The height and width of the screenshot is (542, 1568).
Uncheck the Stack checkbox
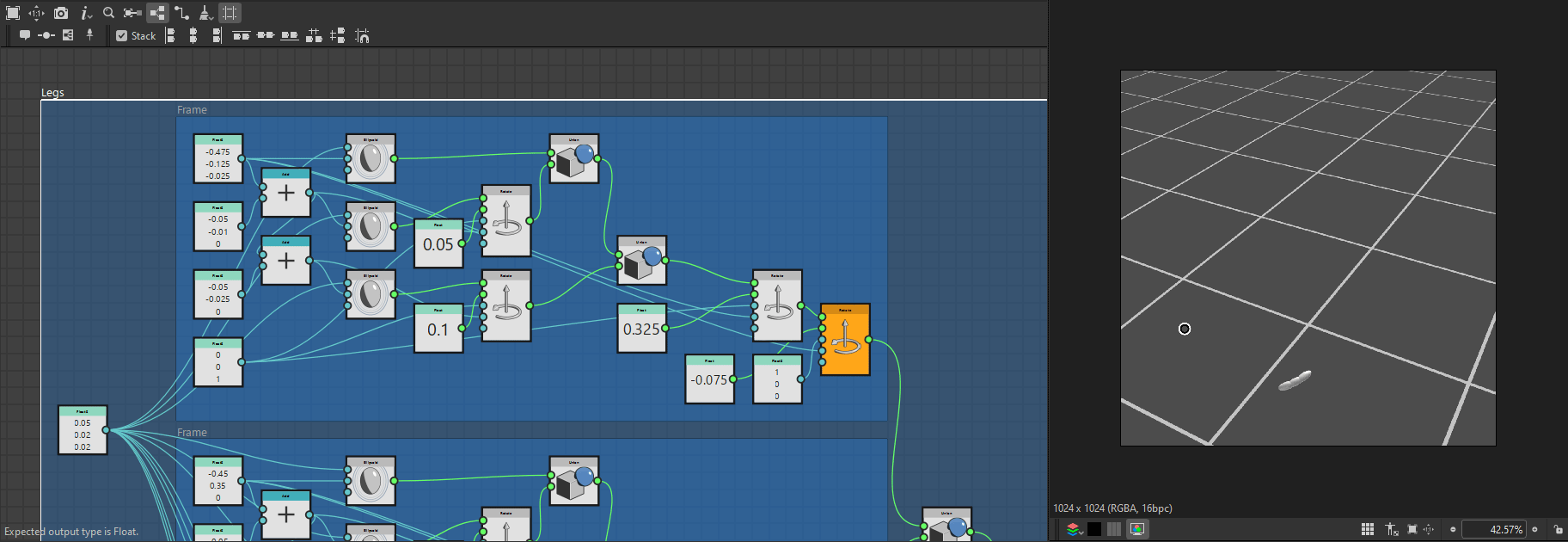click(x=122, y=36)
